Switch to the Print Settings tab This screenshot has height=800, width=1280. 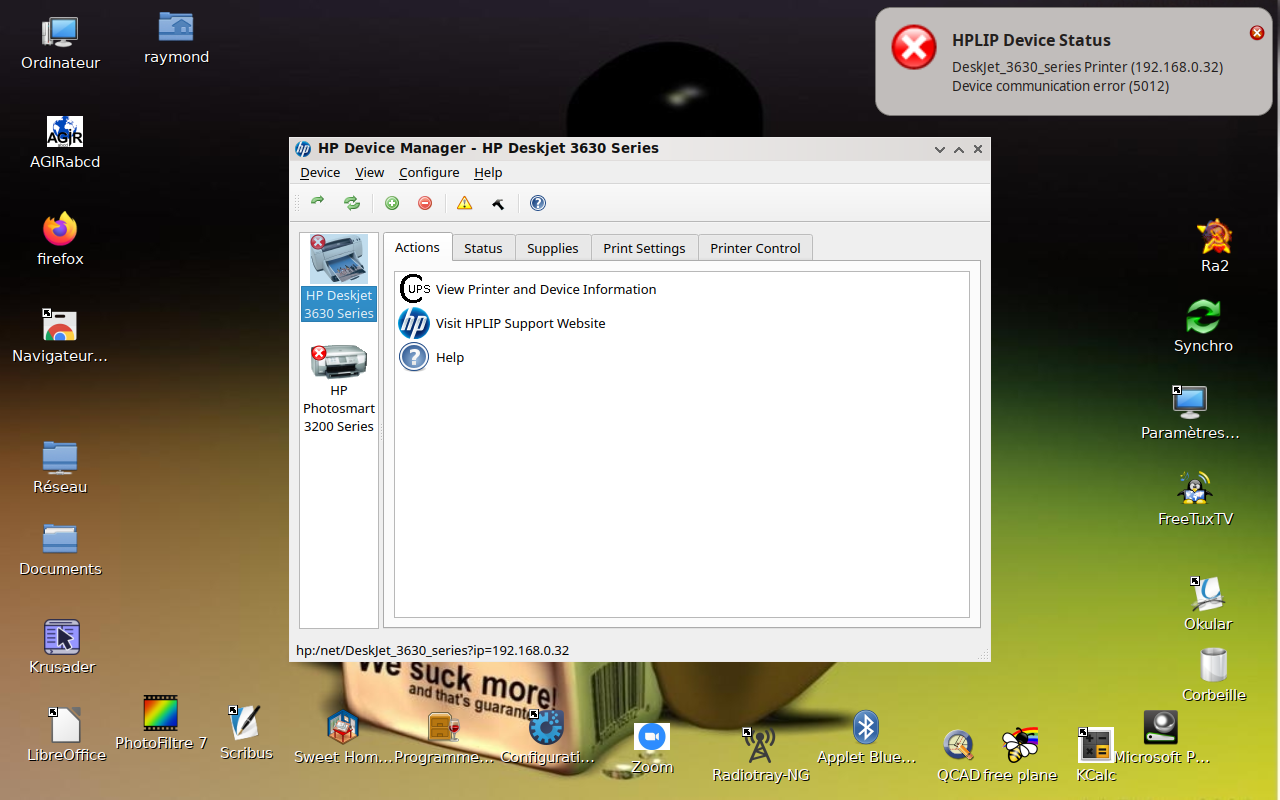point(645,248)
